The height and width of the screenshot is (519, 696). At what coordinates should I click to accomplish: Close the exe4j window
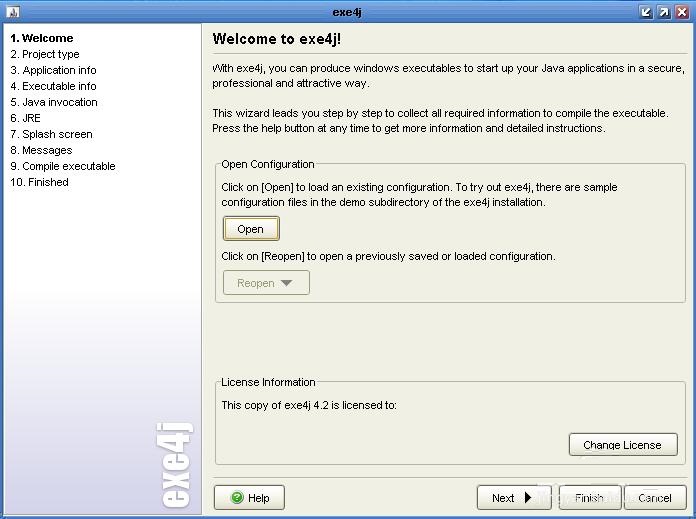682,12
